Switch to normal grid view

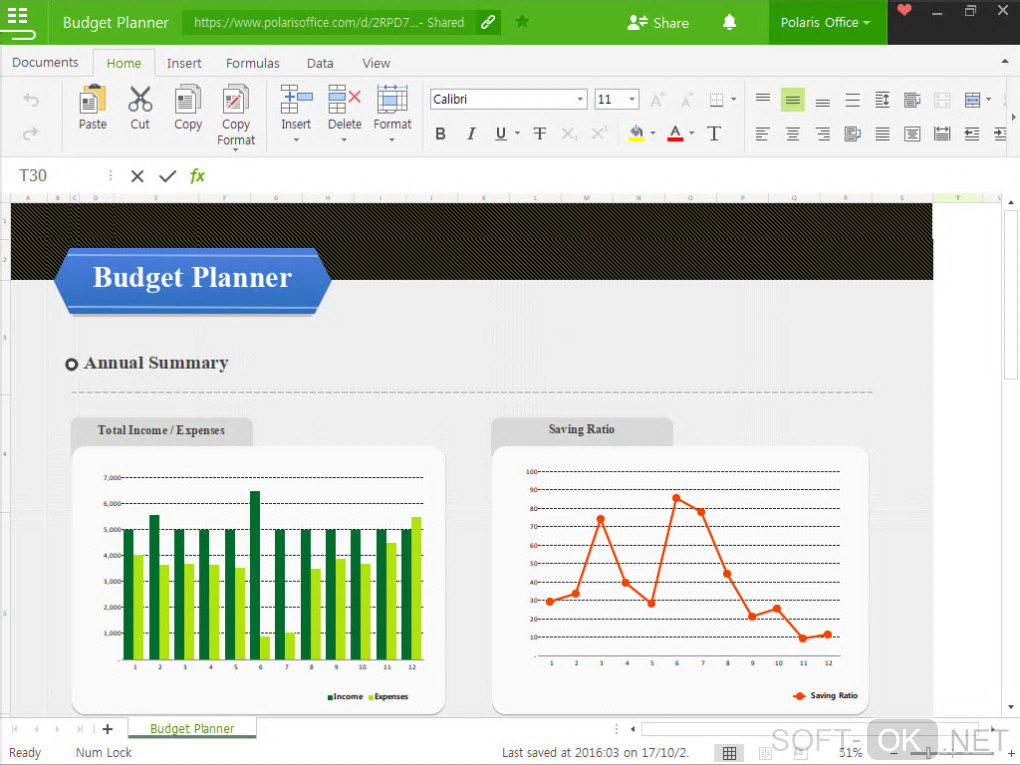[729, 753]
